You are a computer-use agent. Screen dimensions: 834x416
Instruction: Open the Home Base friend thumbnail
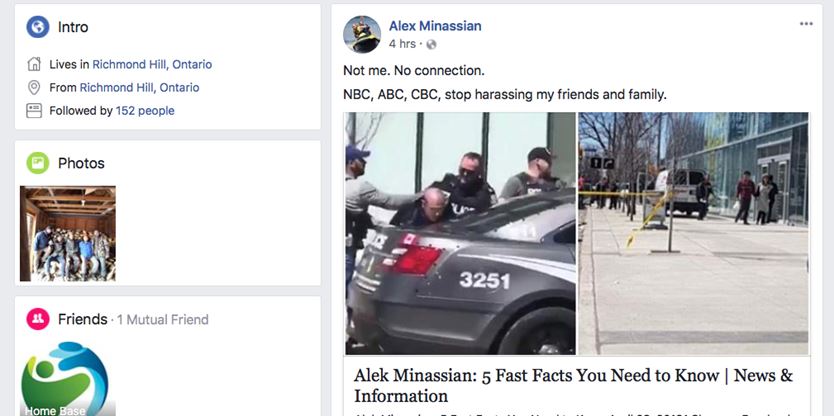pos(64,379)
